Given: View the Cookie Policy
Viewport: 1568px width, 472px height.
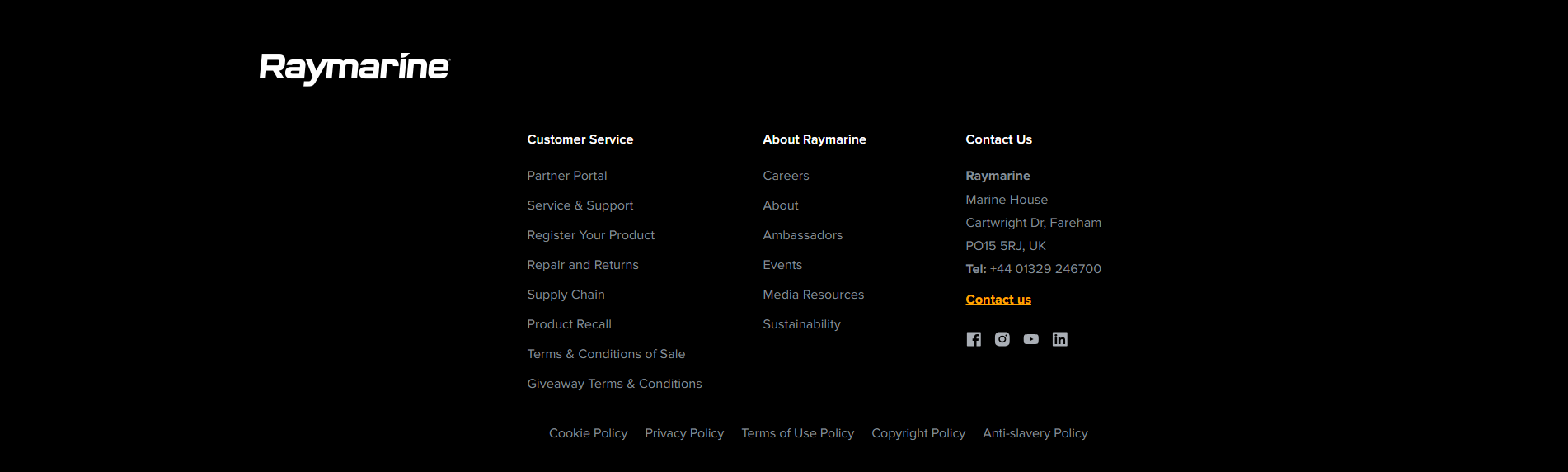Looking at the screenshot, I should coord(589,433).
